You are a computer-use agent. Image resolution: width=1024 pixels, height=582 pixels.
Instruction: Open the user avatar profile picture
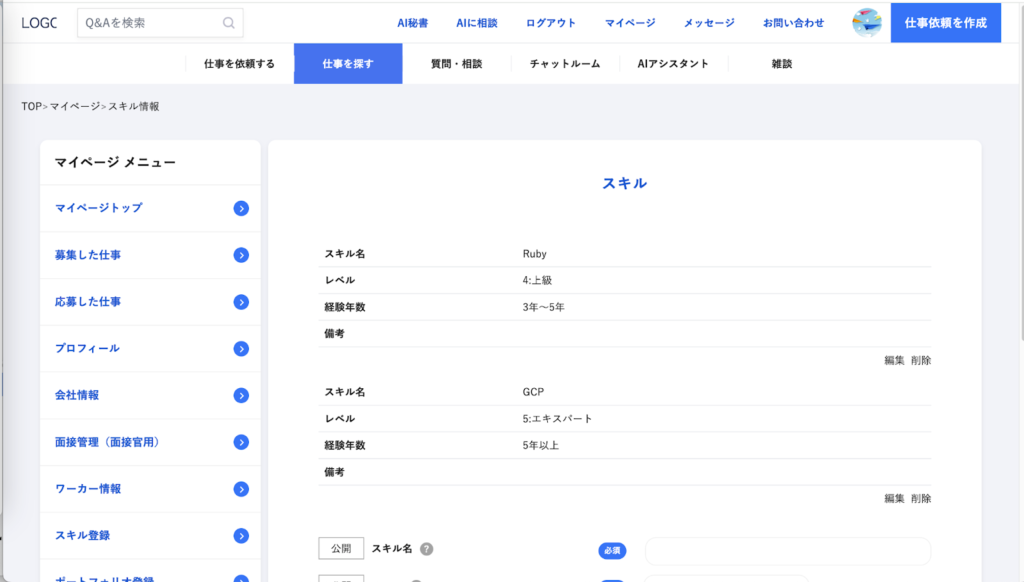click(x=866, y=22)
